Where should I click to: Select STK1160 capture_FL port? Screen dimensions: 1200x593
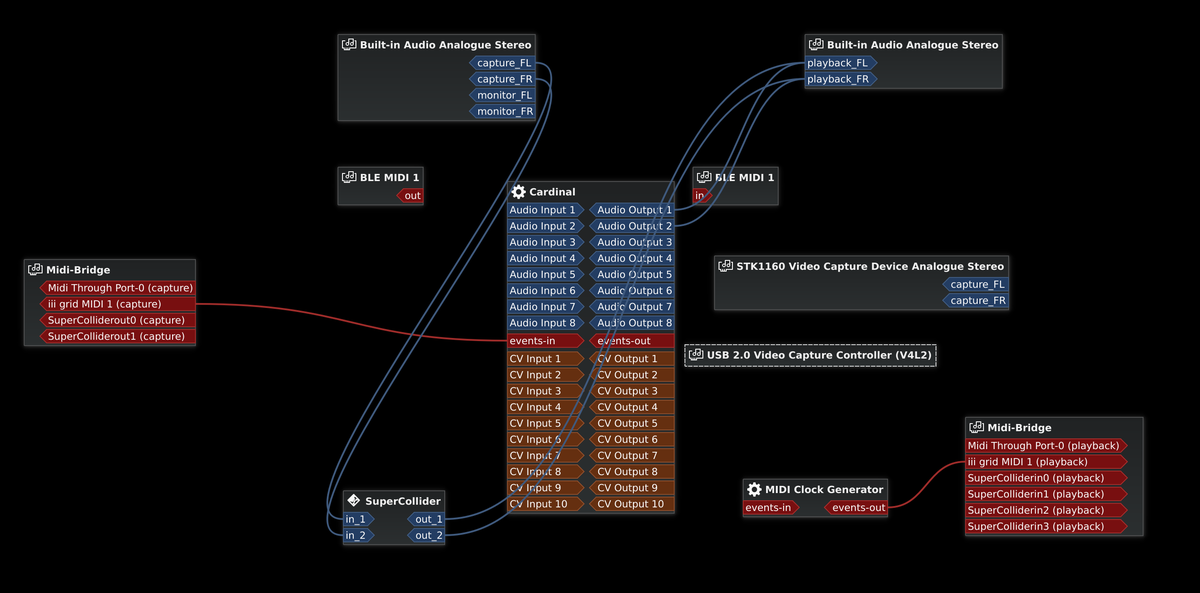tap(976, 284)
